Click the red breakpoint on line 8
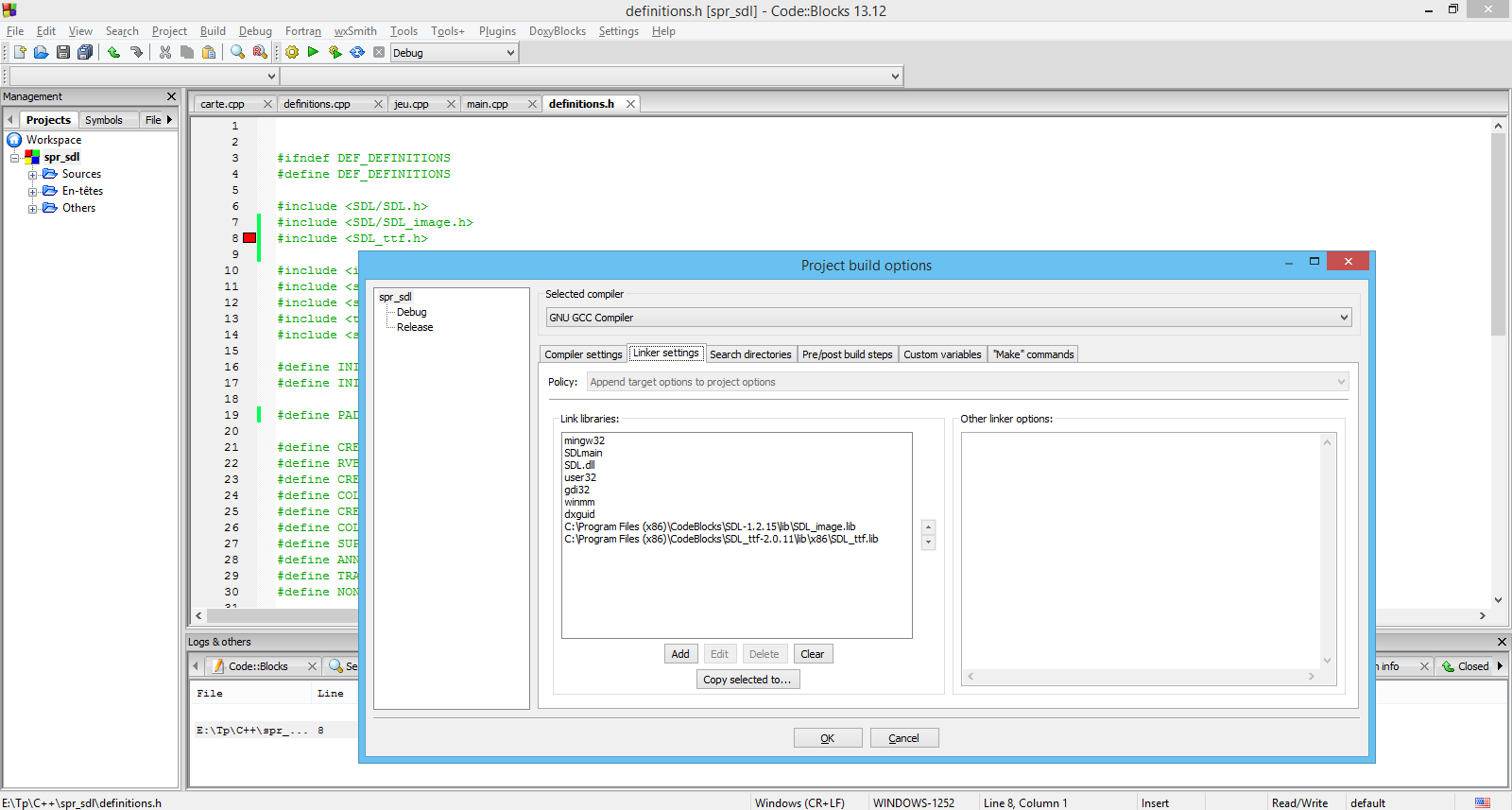This screenshot has width=1512, height=810. click(x=249, y=238)
